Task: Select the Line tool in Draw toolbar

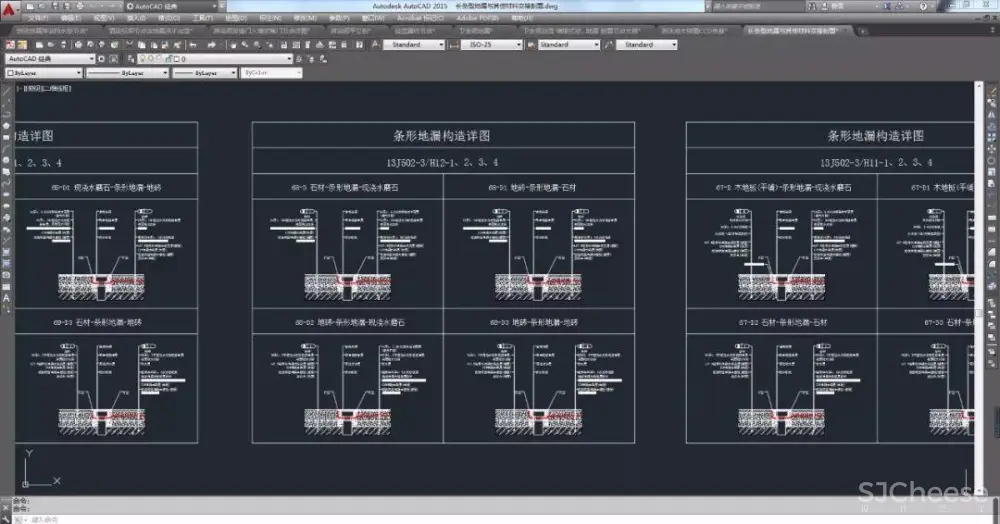Action: point(6,92)
